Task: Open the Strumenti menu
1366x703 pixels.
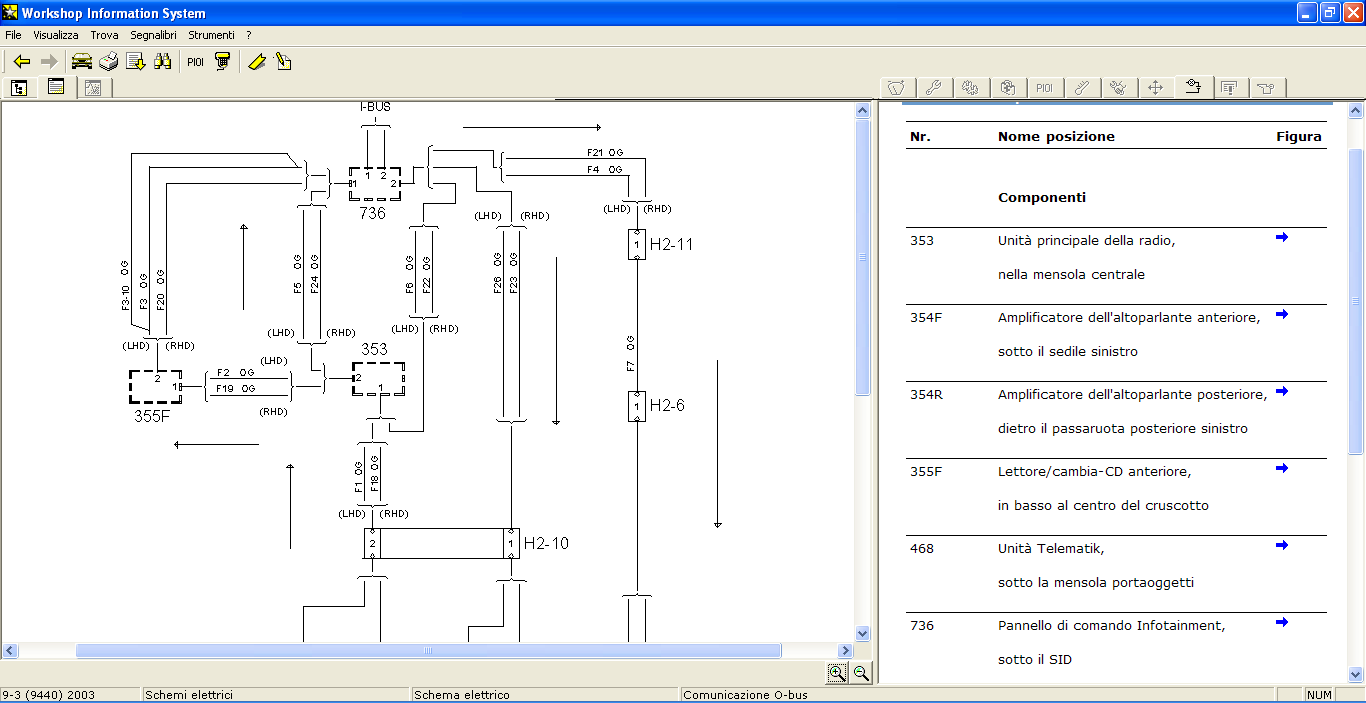Action: tap(211, 35)
